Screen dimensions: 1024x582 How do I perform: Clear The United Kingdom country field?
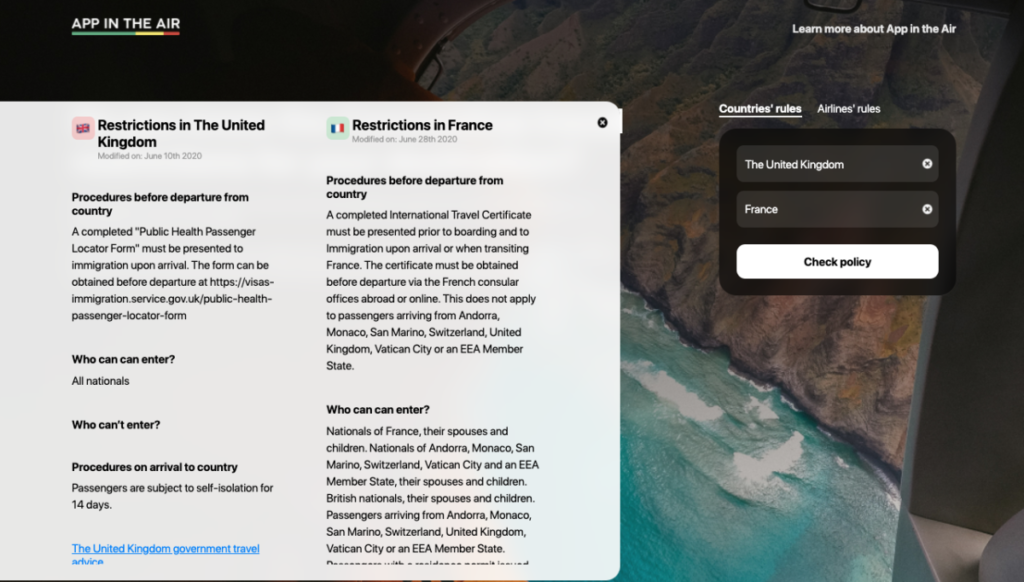[927, 164]
